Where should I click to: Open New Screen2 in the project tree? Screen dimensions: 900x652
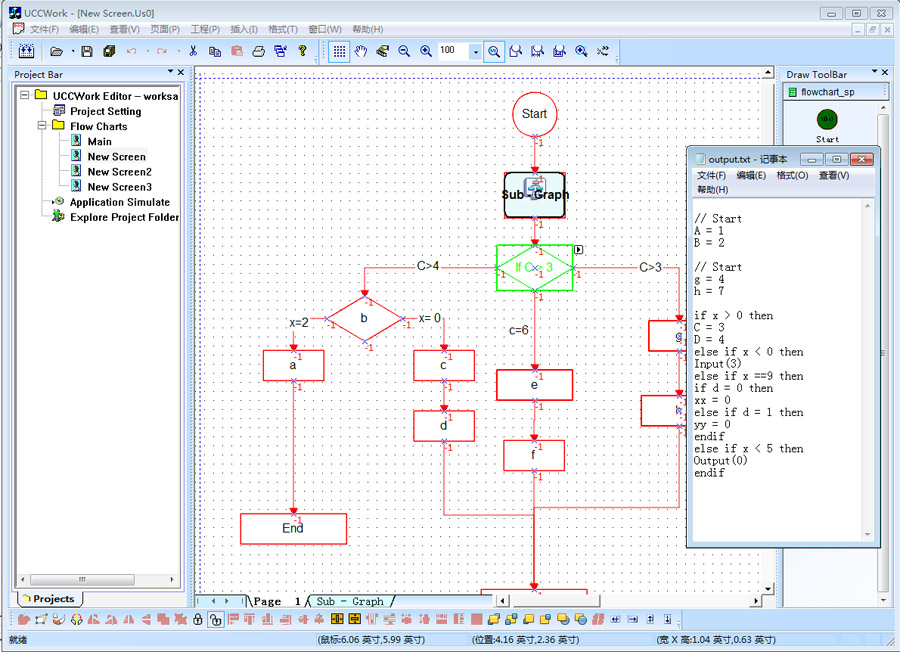coord(119,172)
